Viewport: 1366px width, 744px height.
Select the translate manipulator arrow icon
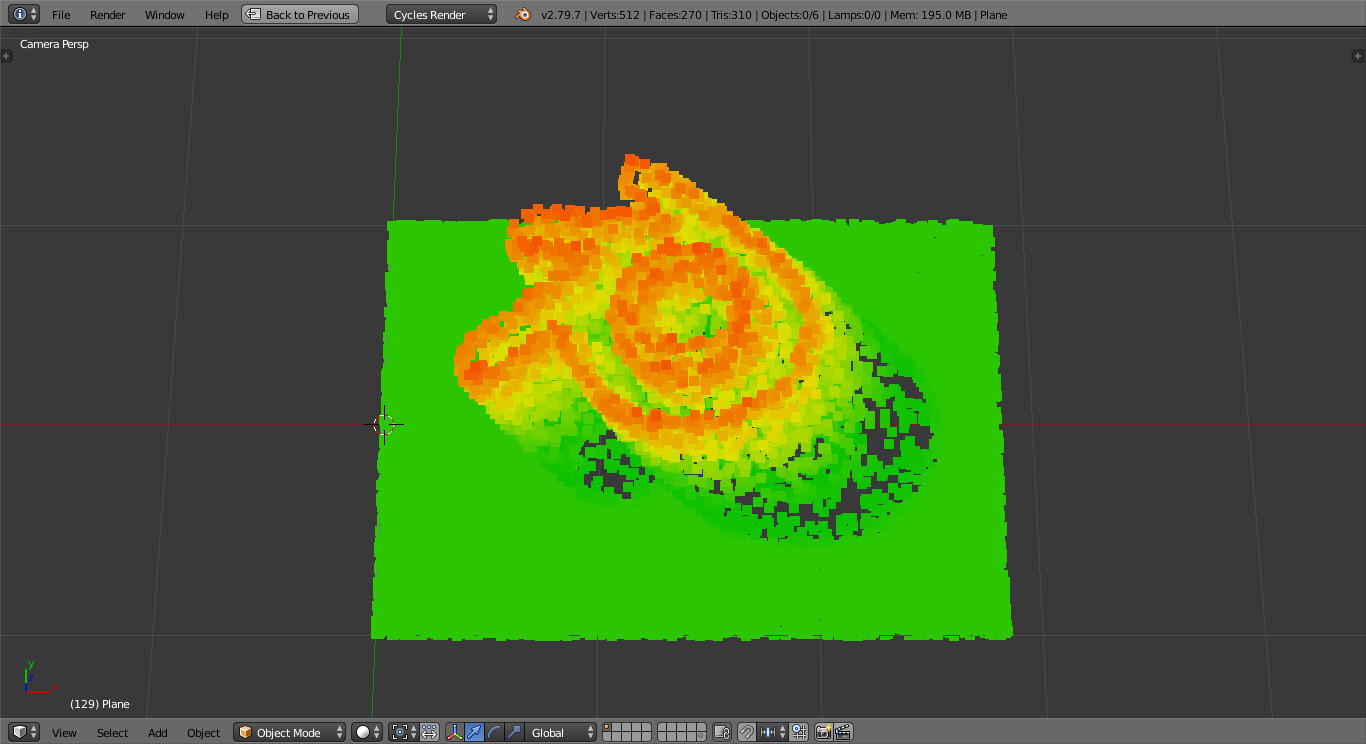pyautogui.click(x=474, y=732)
